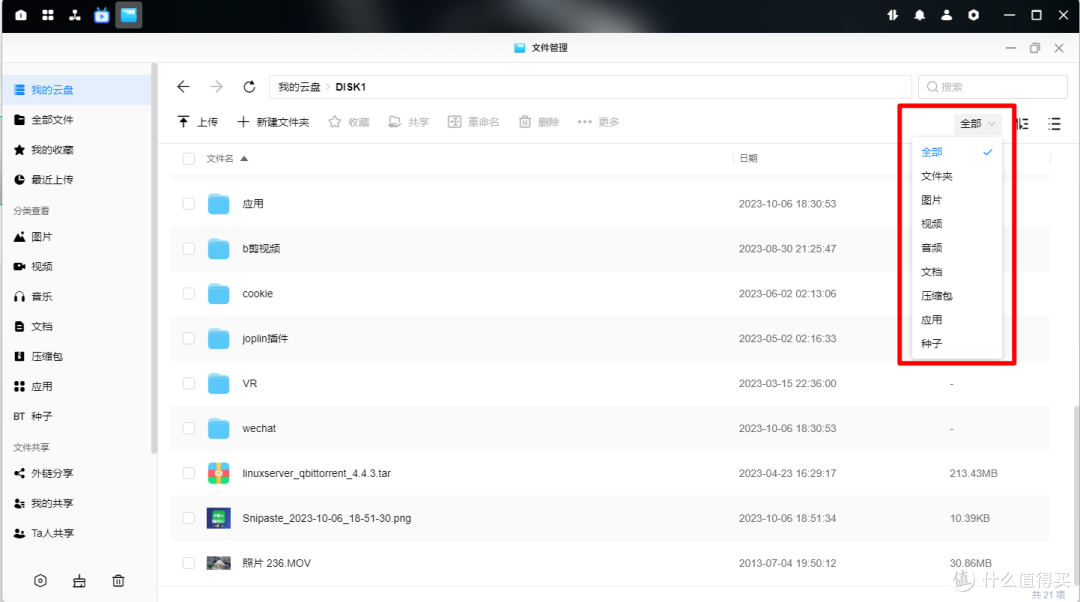Viewport: 1080px width, 602px height.
Task: Click the 共享 share button
Action: (408, 122)
